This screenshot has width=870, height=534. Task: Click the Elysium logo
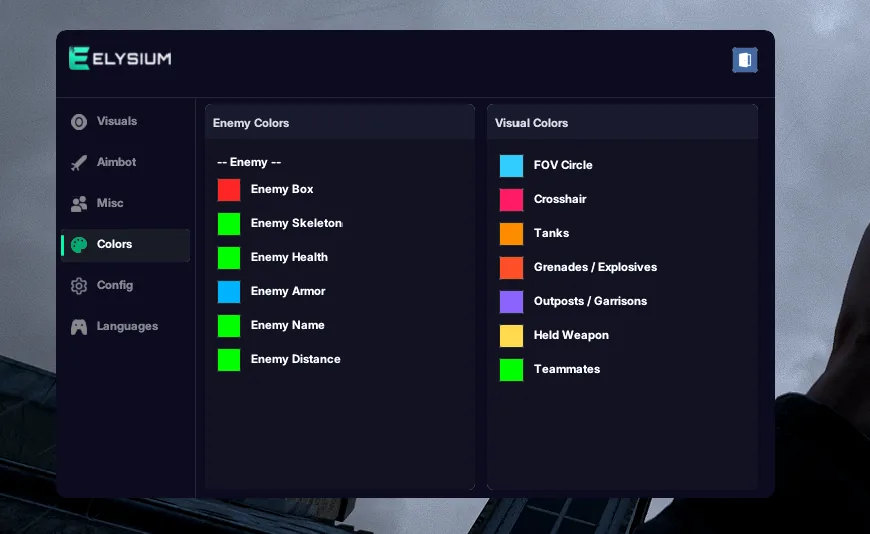pos(120,58)
